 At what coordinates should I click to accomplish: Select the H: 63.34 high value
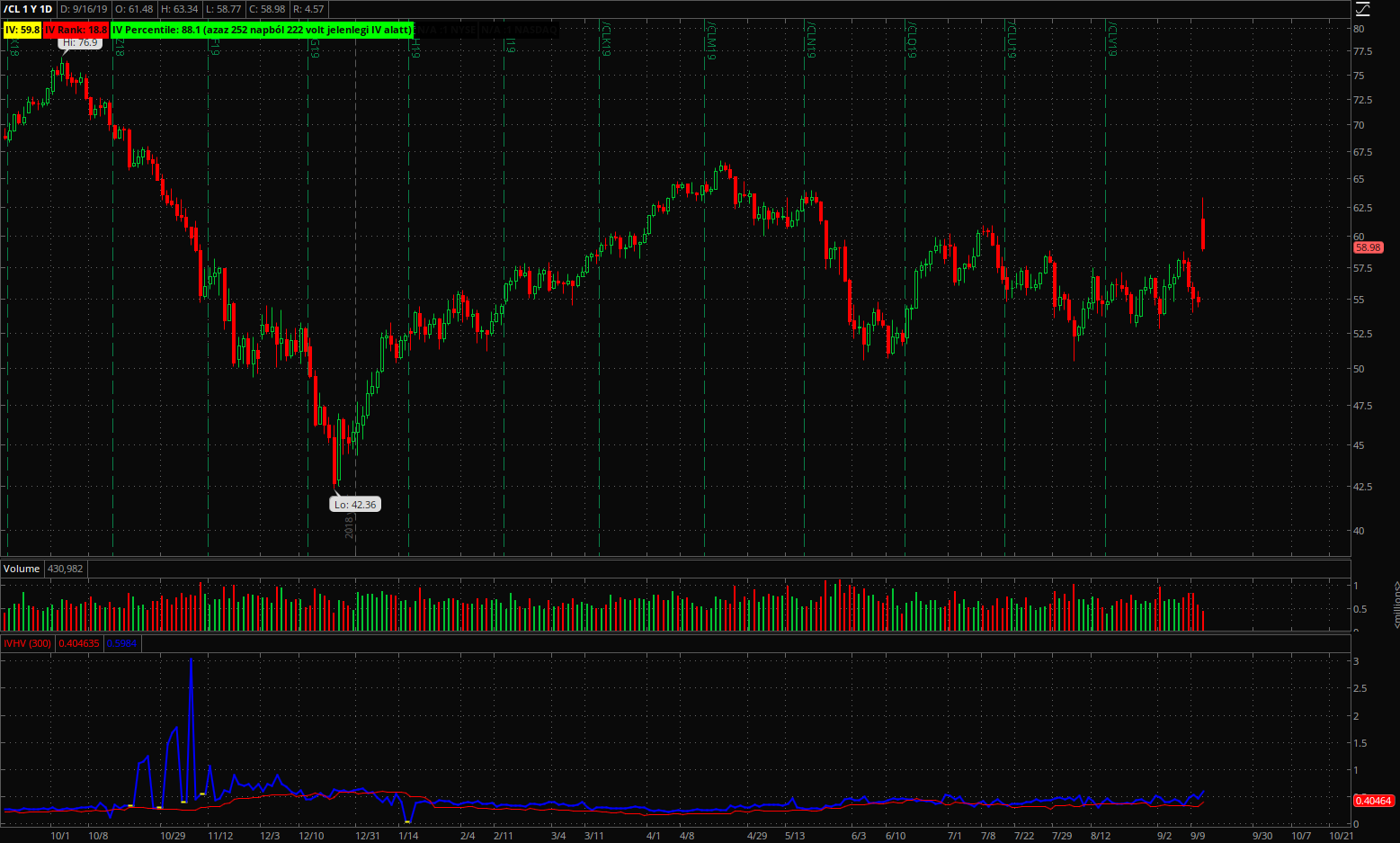coord(180,9)
